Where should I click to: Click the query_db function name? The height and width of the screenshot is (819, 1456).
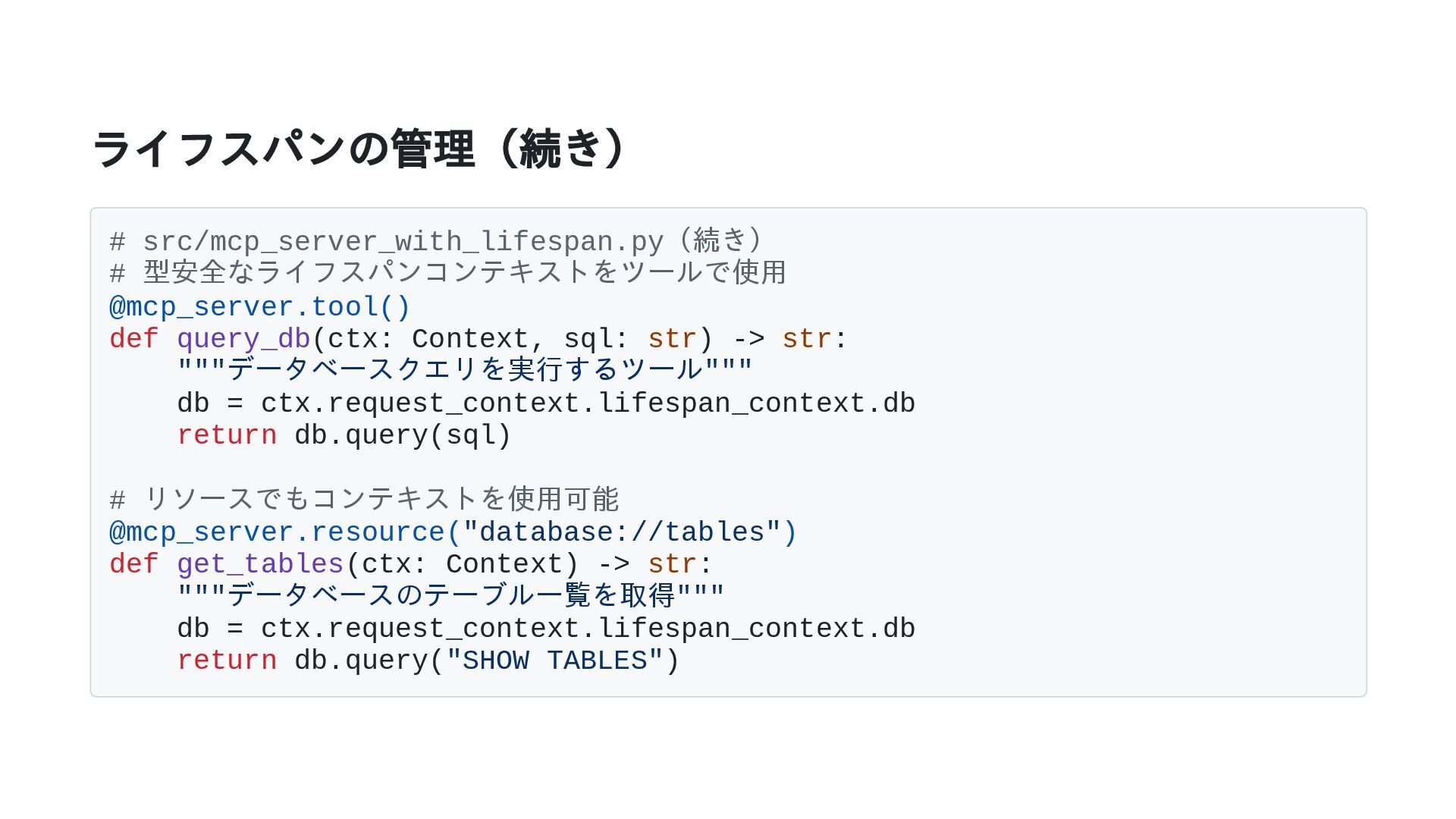click(x=243, y=339)
